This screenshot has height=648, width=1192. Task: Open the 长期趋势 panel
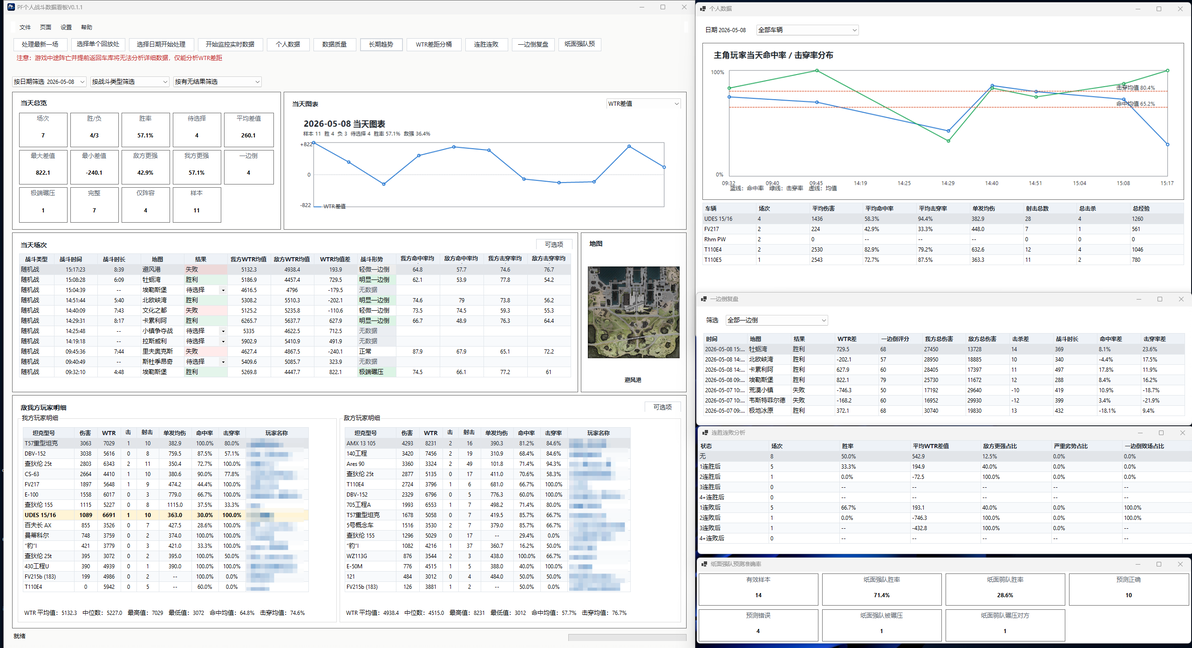(382, 44)
